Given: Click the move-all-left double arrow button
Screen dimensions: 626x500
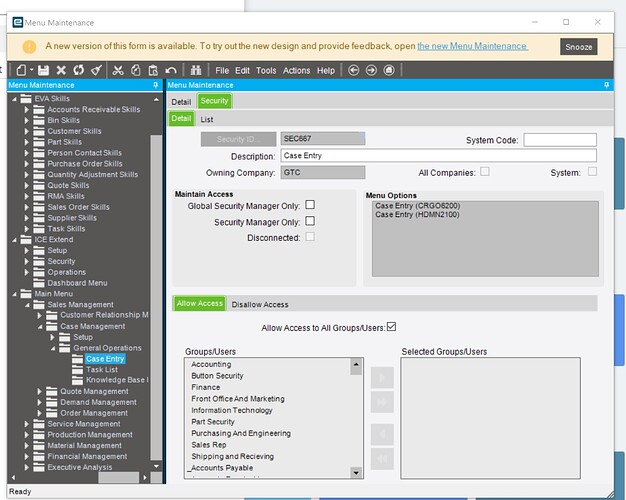Looking at the screenshot, I should click(382, 459).
